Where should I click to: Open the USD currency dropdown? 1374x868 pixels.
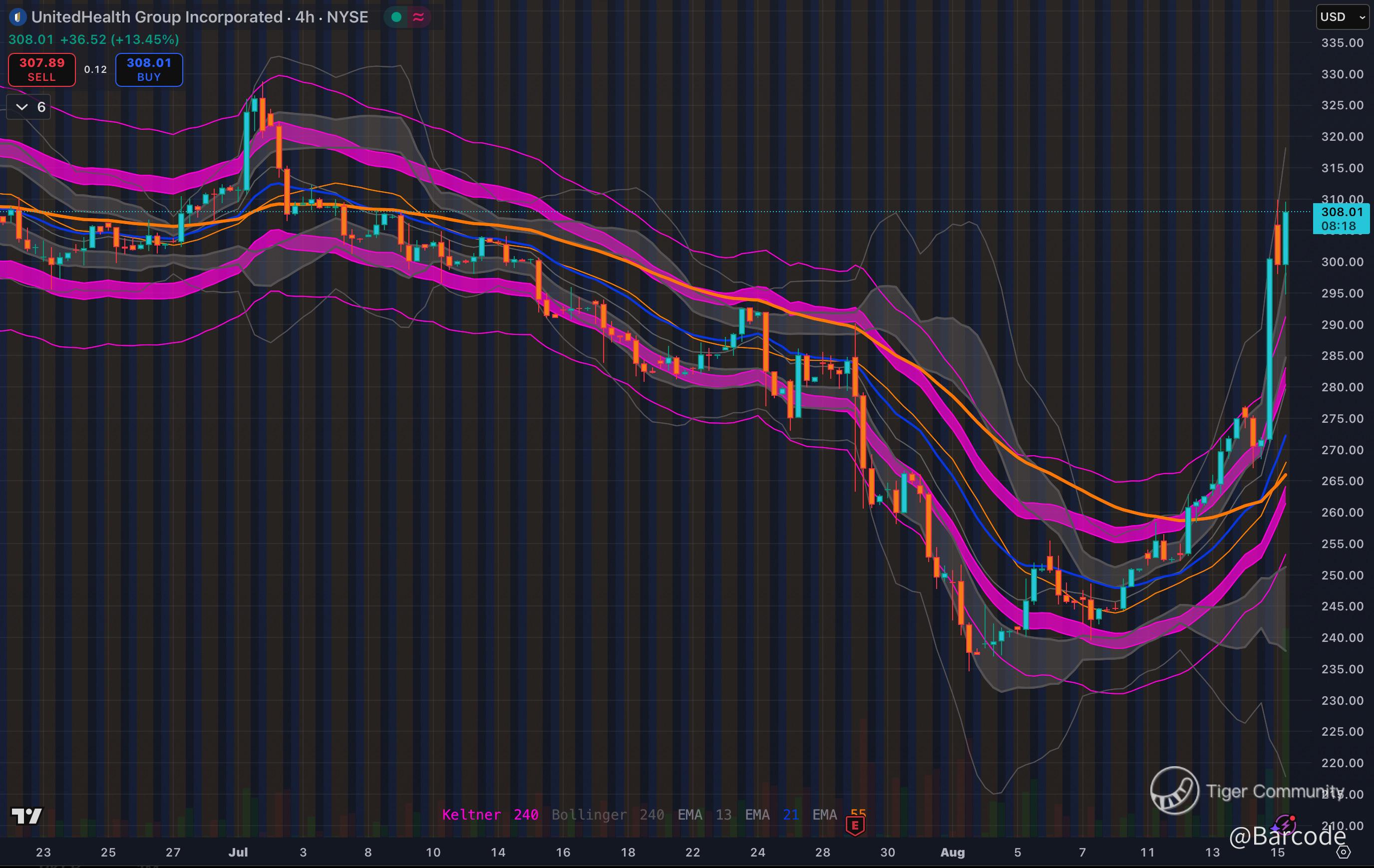pos(1342,17)
